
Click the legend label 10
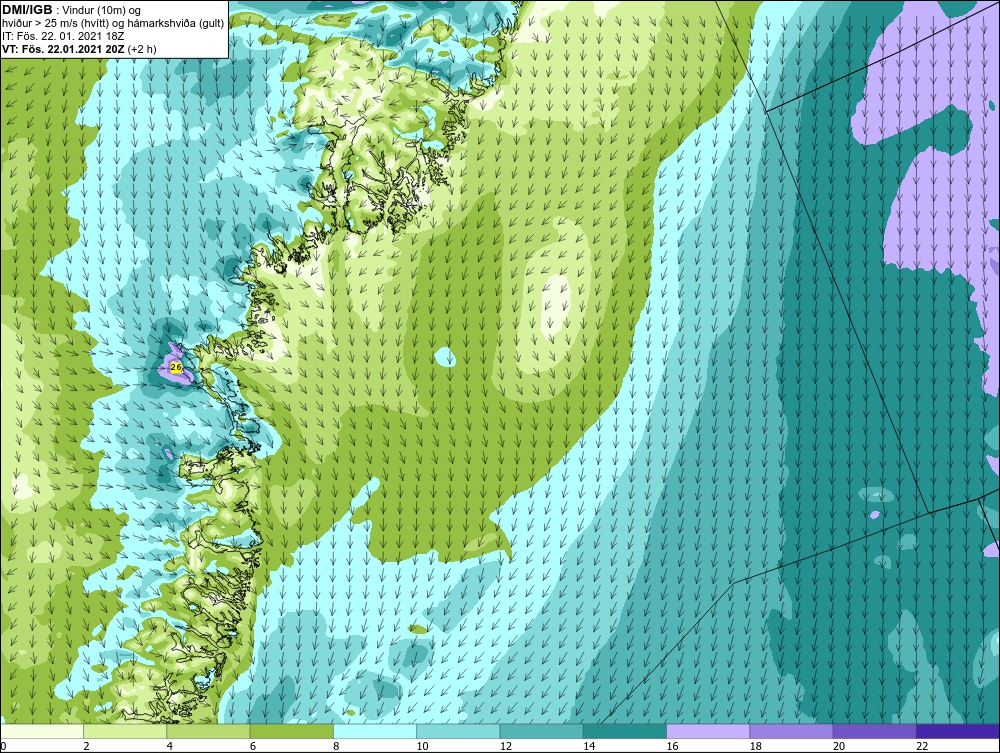tap(422, 746)
